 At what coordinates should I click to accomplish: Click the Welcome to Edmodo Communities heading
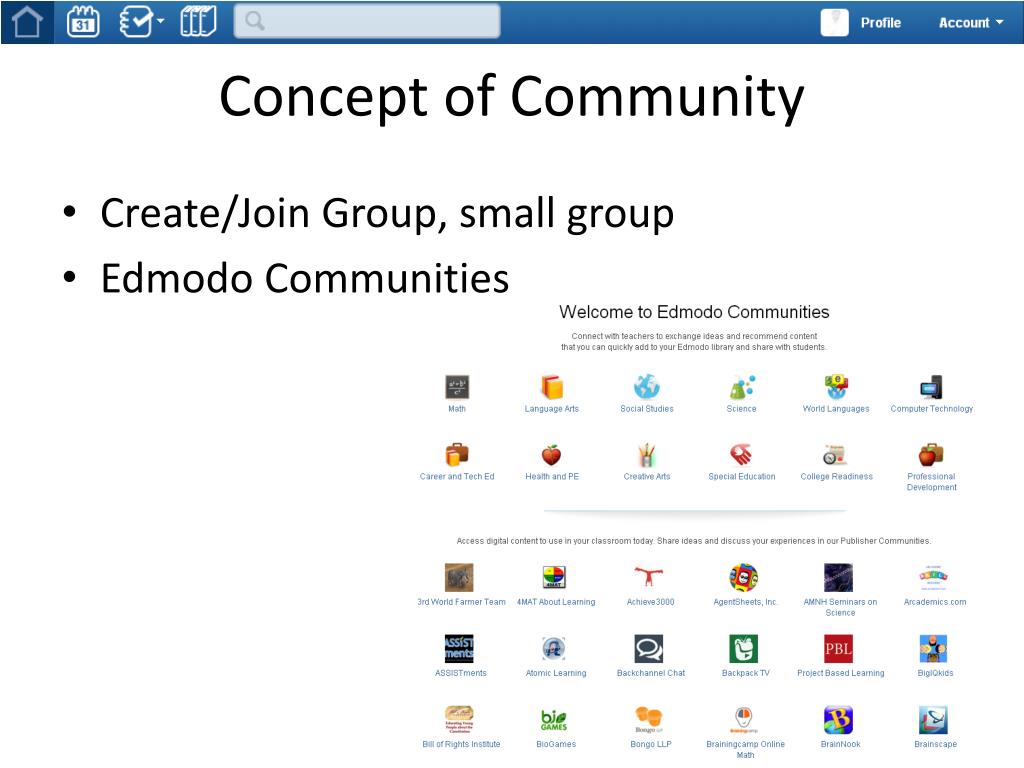coord(694,312)
